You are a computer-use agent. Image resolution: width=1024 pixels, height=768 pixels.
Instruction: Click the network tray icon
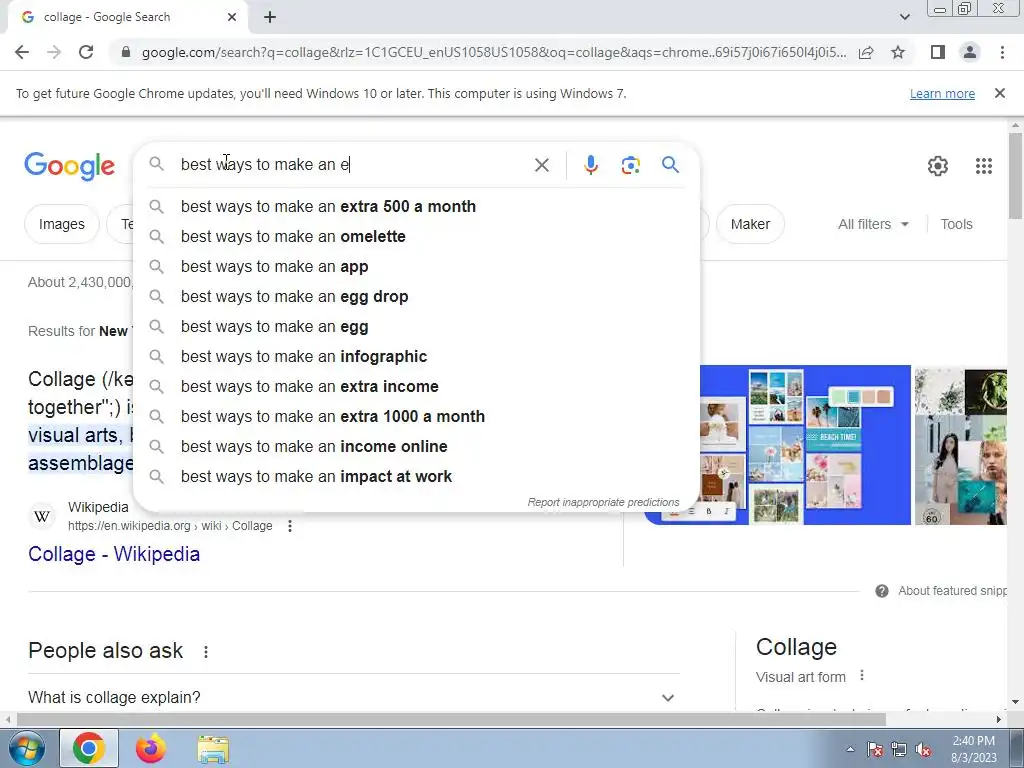click(x=899, y=750)
